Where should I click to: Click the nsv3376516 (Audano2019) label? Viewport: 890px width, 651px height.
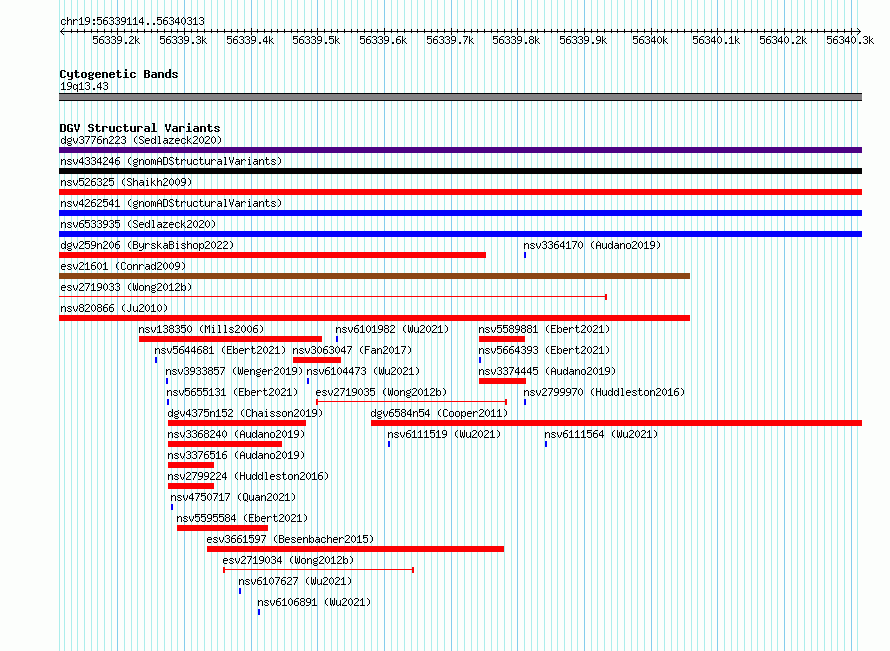pos(236,455)
